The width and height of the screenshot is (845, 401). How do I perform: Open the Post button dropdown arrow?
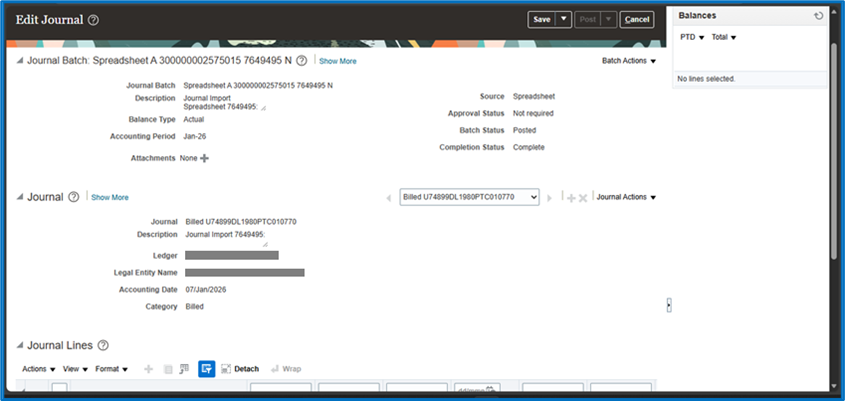[x=609, y=19]
